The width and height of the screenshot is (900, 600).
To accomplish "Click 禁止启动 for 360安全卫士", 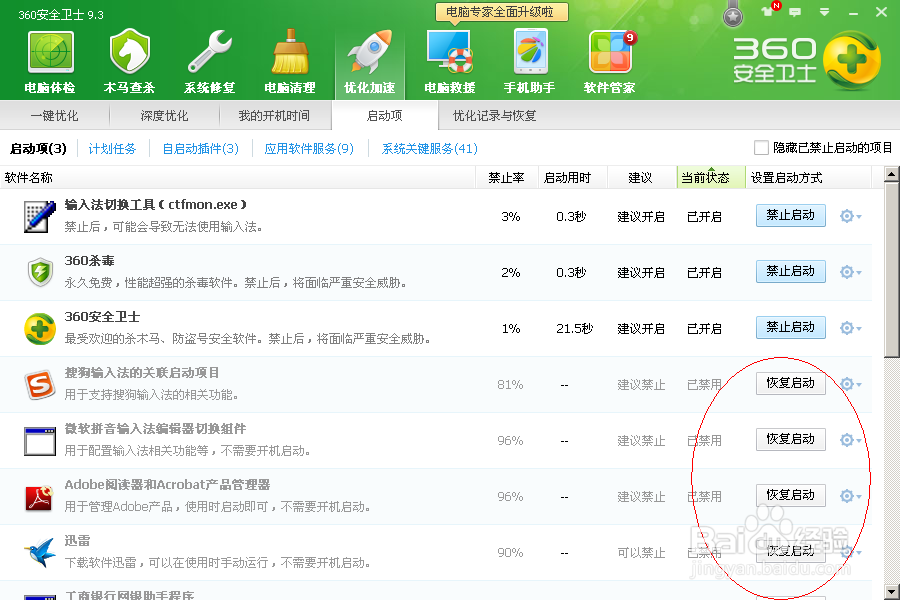I will pos(790,327).
